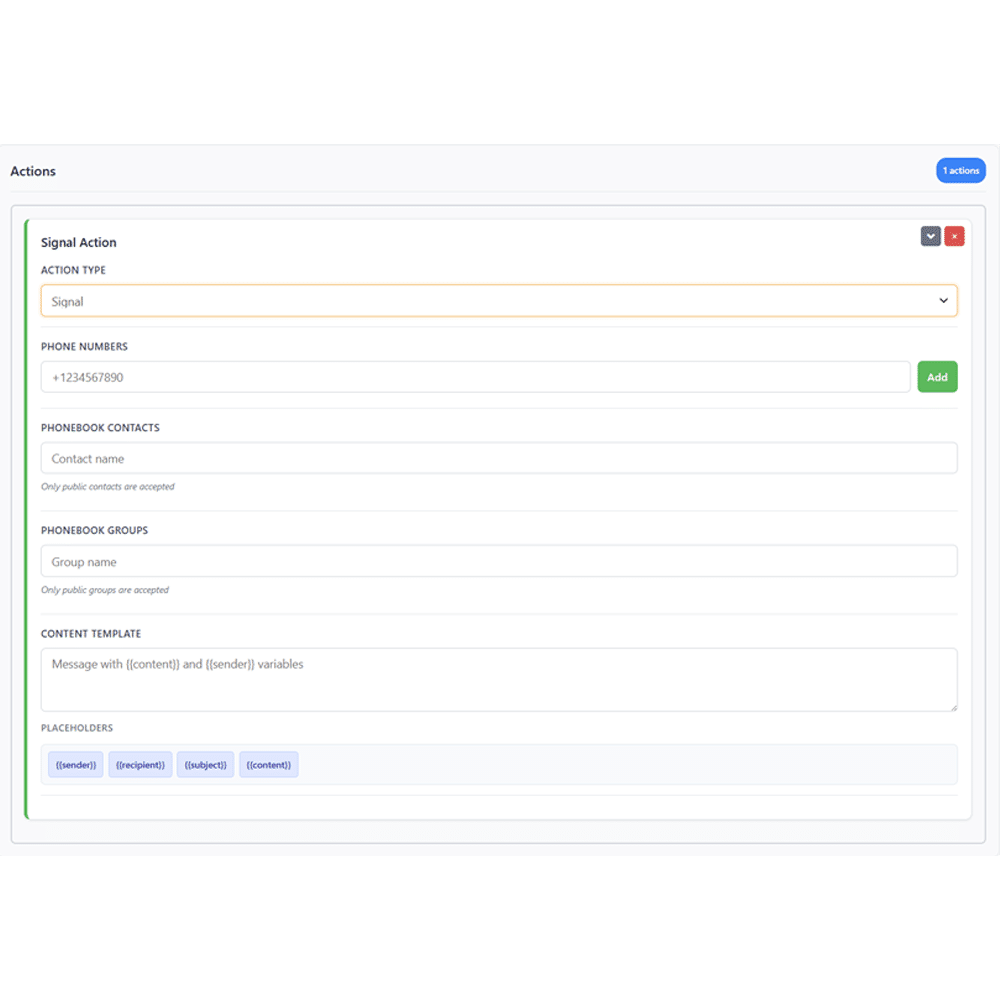Insert the {{sender}} placeholder chip

coord(75,765)
